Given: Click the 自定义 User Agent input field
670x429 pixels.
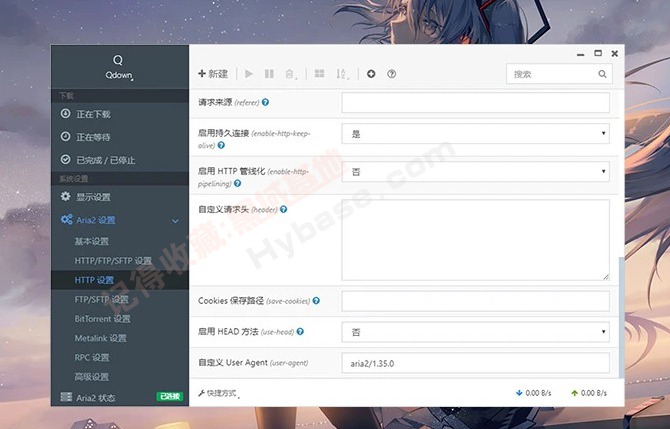Looking at the screenshot, I should coord(475,363).
